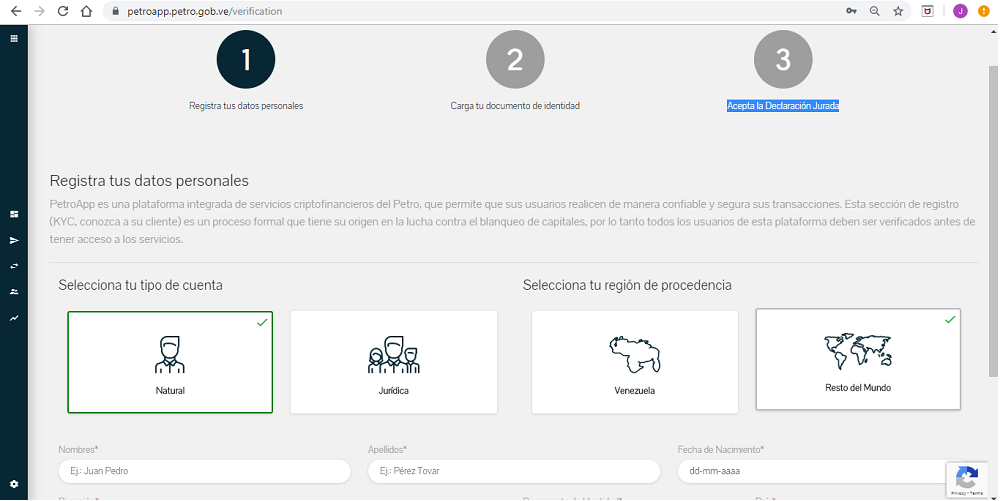Open the Fecha de Nacimiento date field
This screenshot has height=501, width=1000.
823,471
